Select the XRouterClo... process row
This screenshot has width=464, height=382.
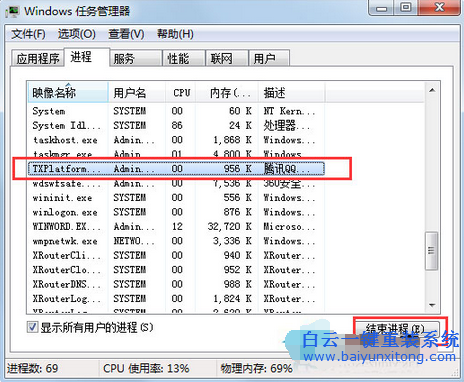tap(176, 270)
